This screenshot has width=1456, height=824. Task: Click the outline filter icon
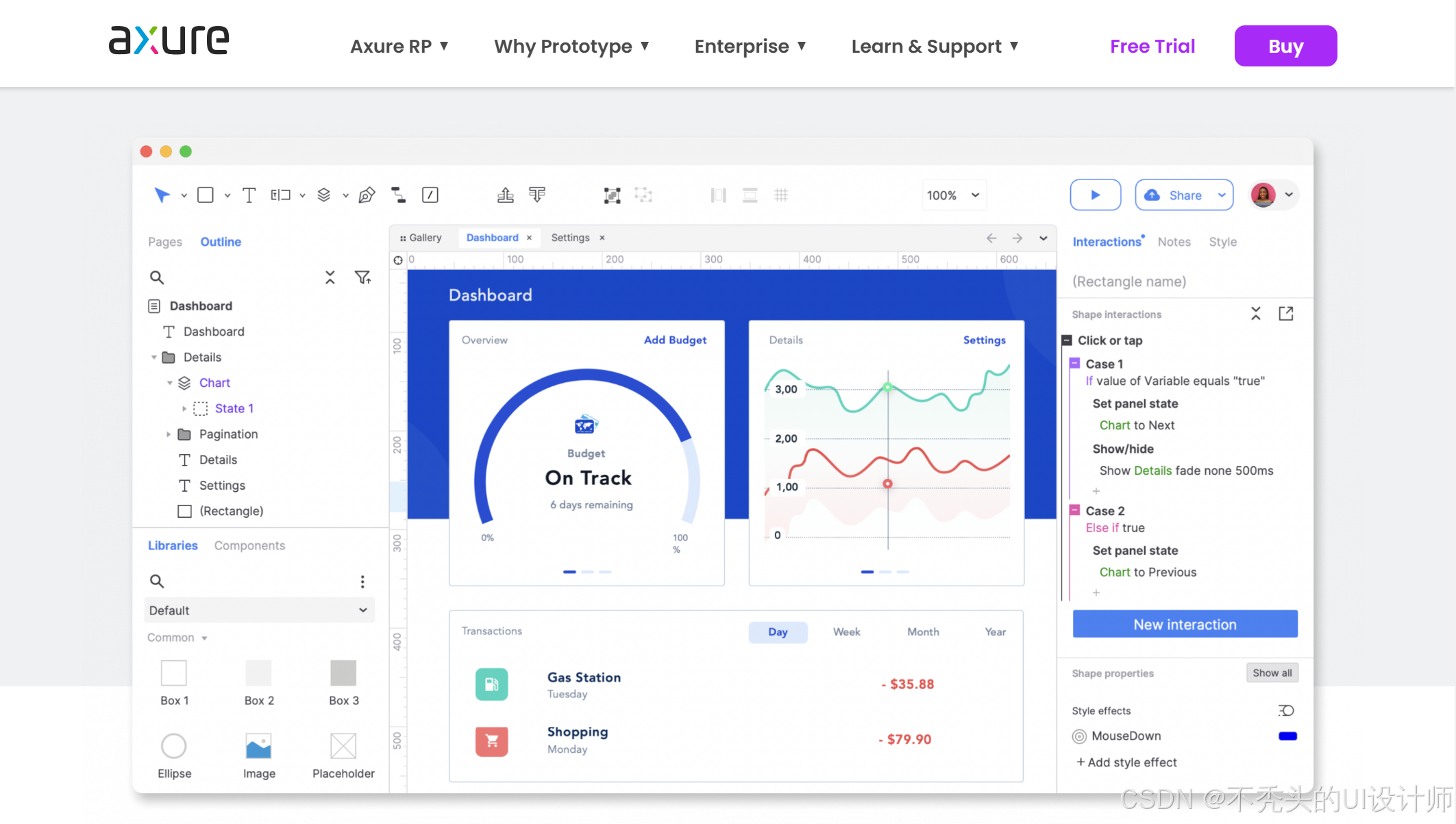pyautogui.click(x=362, y=277)
